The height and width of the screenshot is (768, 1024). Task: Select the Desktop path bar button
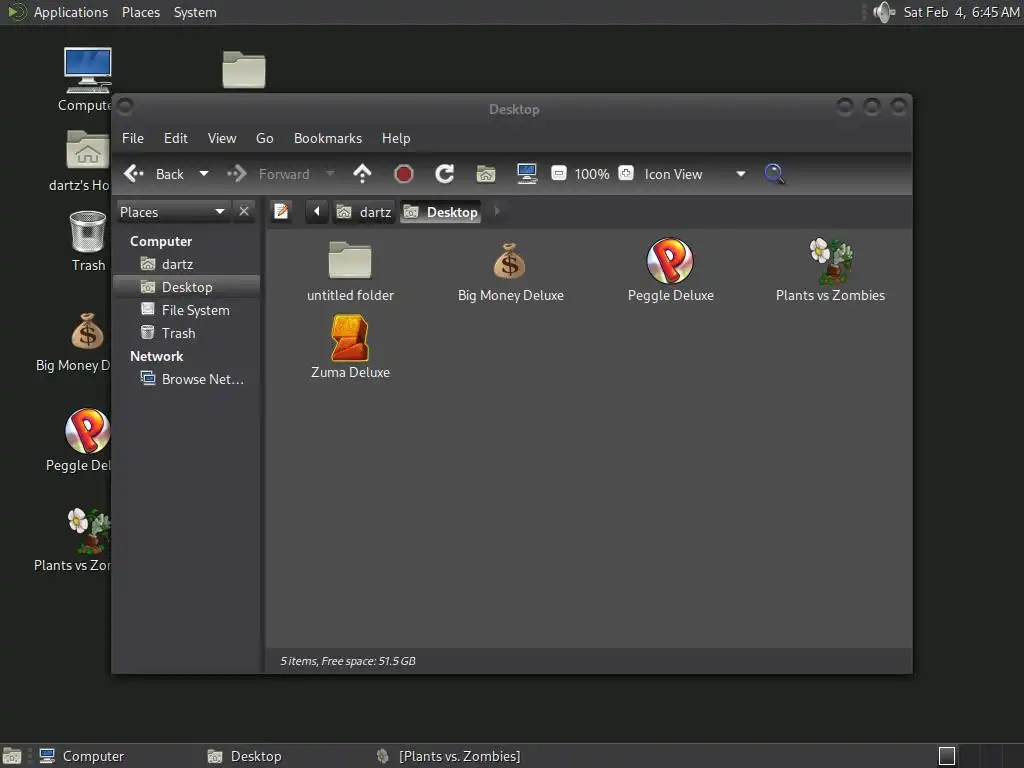point(441,212)
